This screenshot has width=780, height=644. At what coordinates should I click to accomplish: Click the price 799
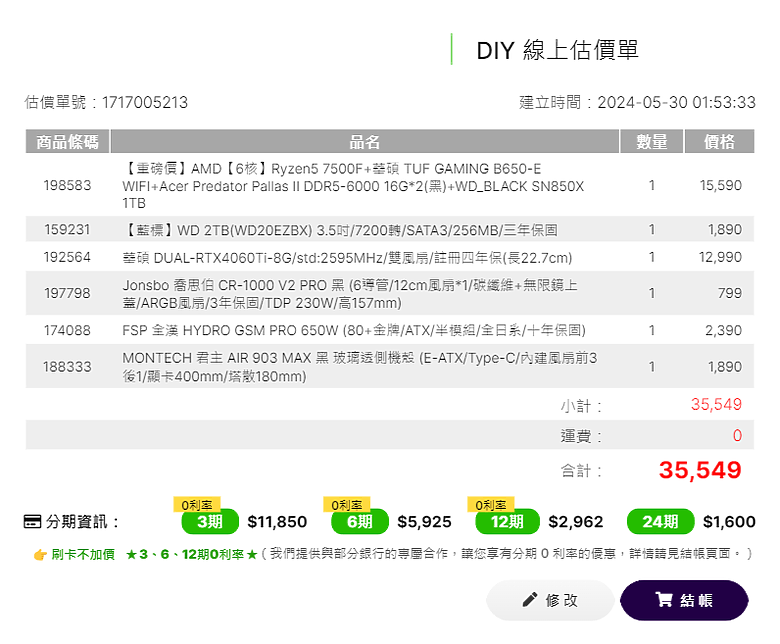[730, 293]
